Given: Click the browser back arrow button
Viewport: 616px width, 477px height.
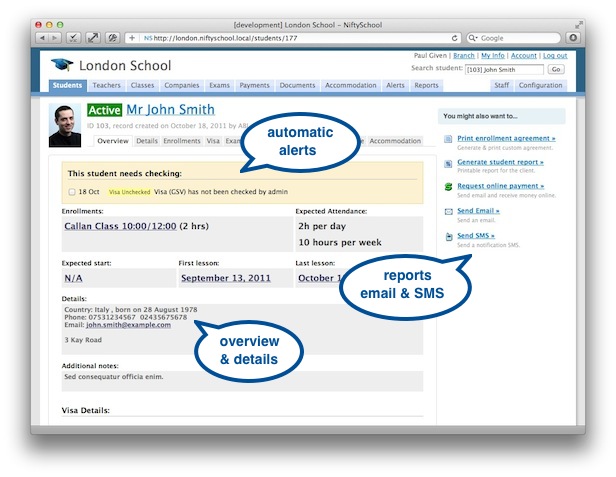Looking at the screenshot, I should (43, 38).
